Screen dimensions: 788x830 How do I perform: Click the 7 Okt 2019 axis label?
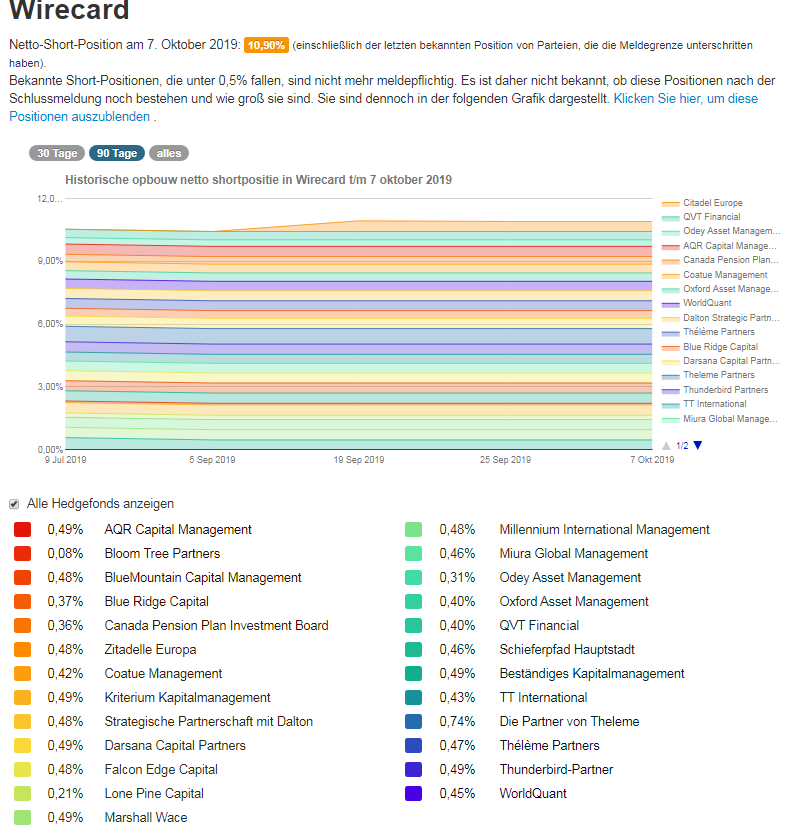tap(652, 459)
